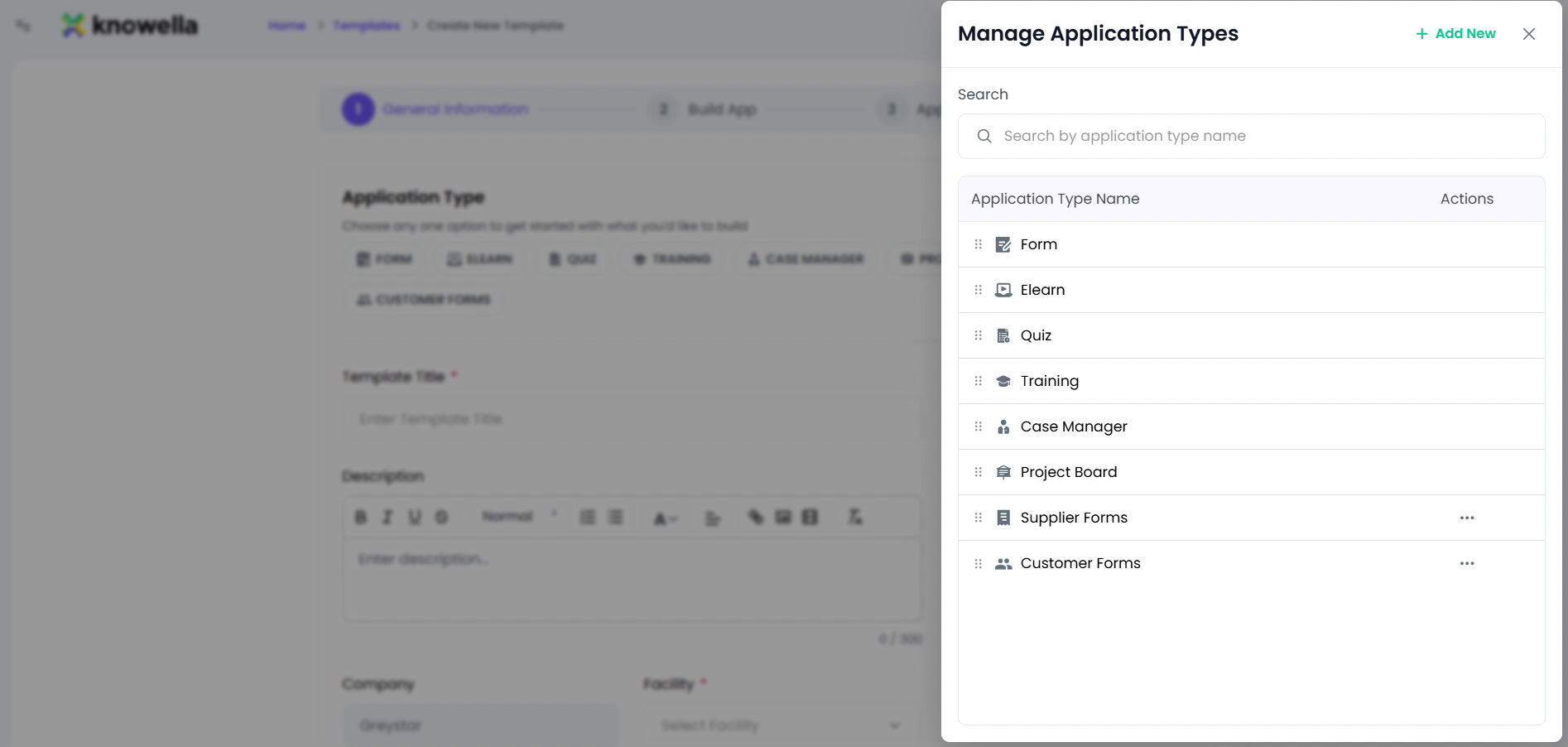Grab the drag handle for Case Manager row

(x=979, y=427)
